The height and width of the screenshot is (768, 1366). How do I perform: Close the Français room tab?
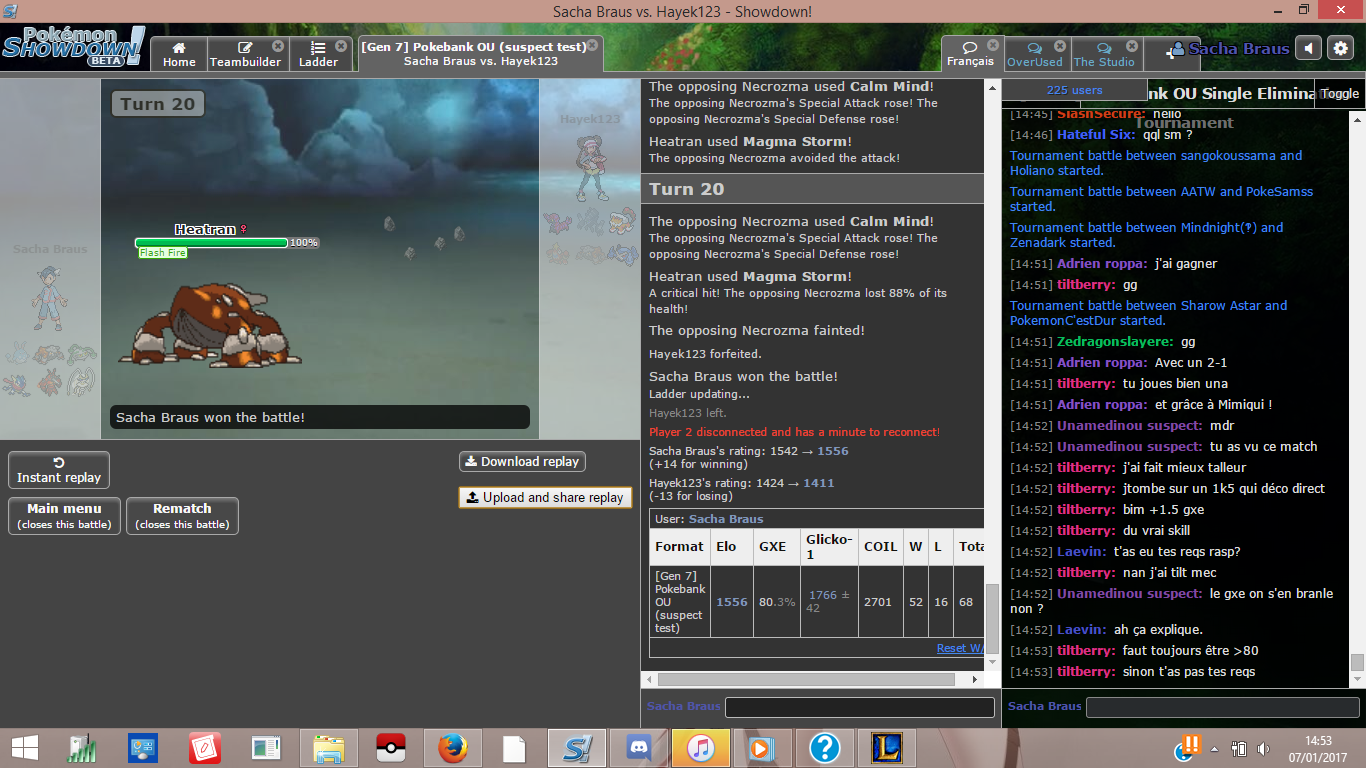[x=993, y=46]
